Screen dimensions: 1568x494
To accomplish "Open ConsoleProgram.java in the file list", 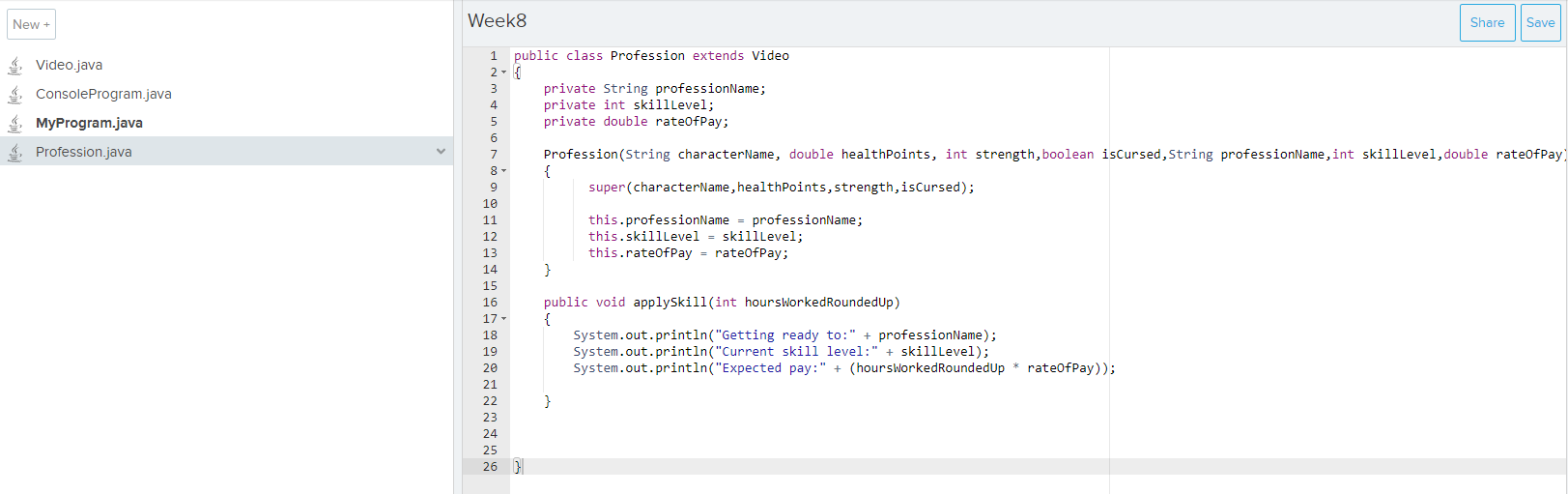I will pyautogui.click(x=103, y=94).
